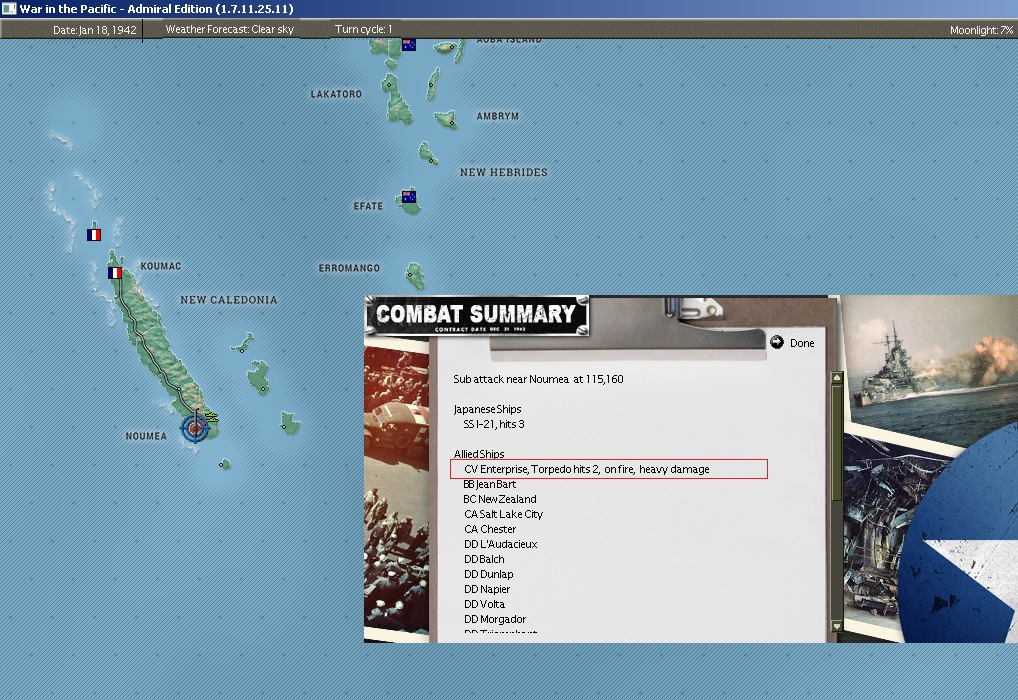Click the Australian flag base at Efate
The image size is (1018, 700).
[408, 196]
